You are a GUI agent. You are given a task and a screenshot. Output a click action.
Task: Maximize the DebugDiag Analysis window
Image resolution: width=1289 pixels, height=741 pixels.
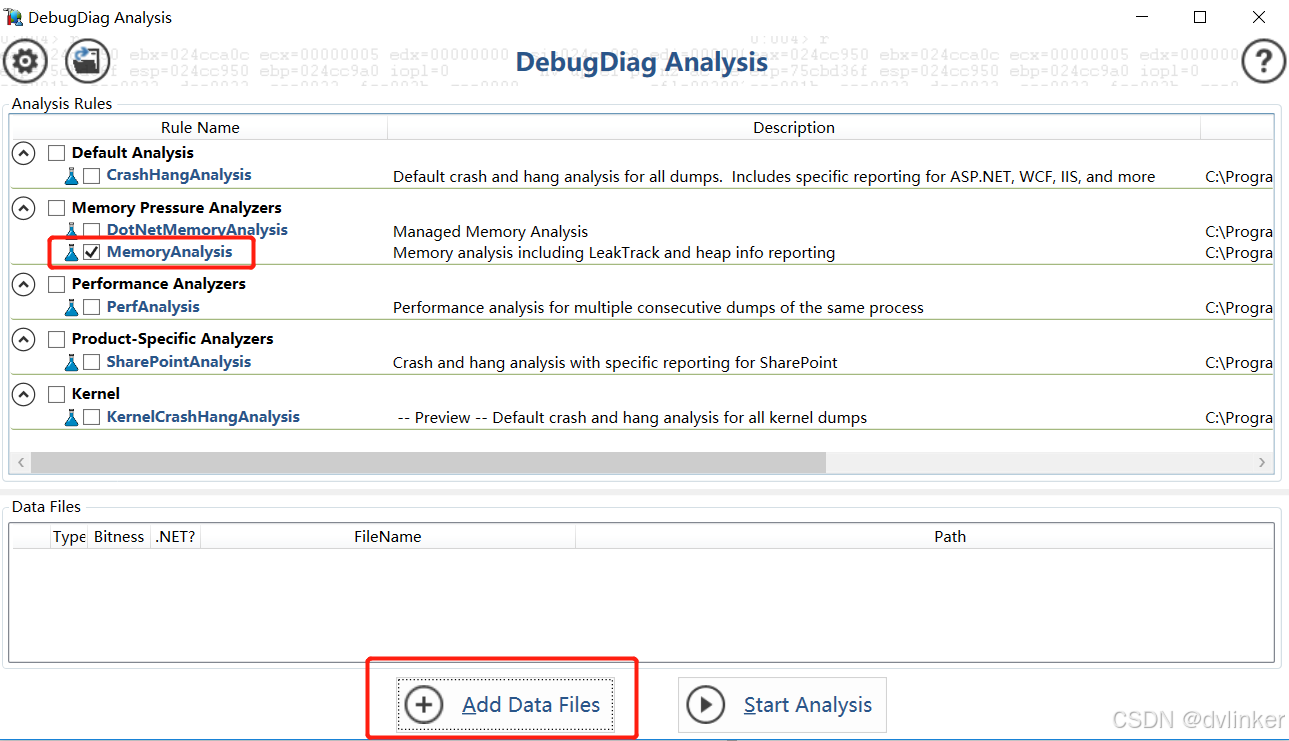click(x=1200, y=17)
